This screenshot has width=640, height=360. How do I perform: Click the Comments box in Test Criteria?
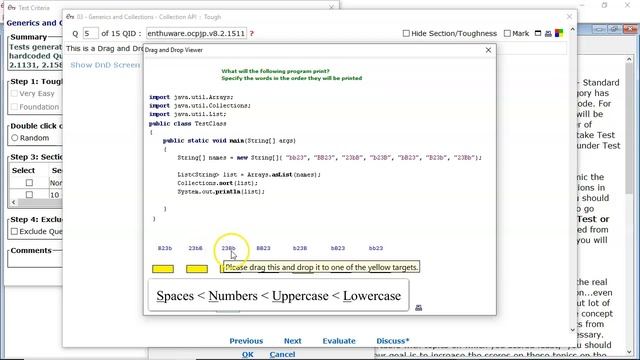pyautogui.click(x=35, y=261)
